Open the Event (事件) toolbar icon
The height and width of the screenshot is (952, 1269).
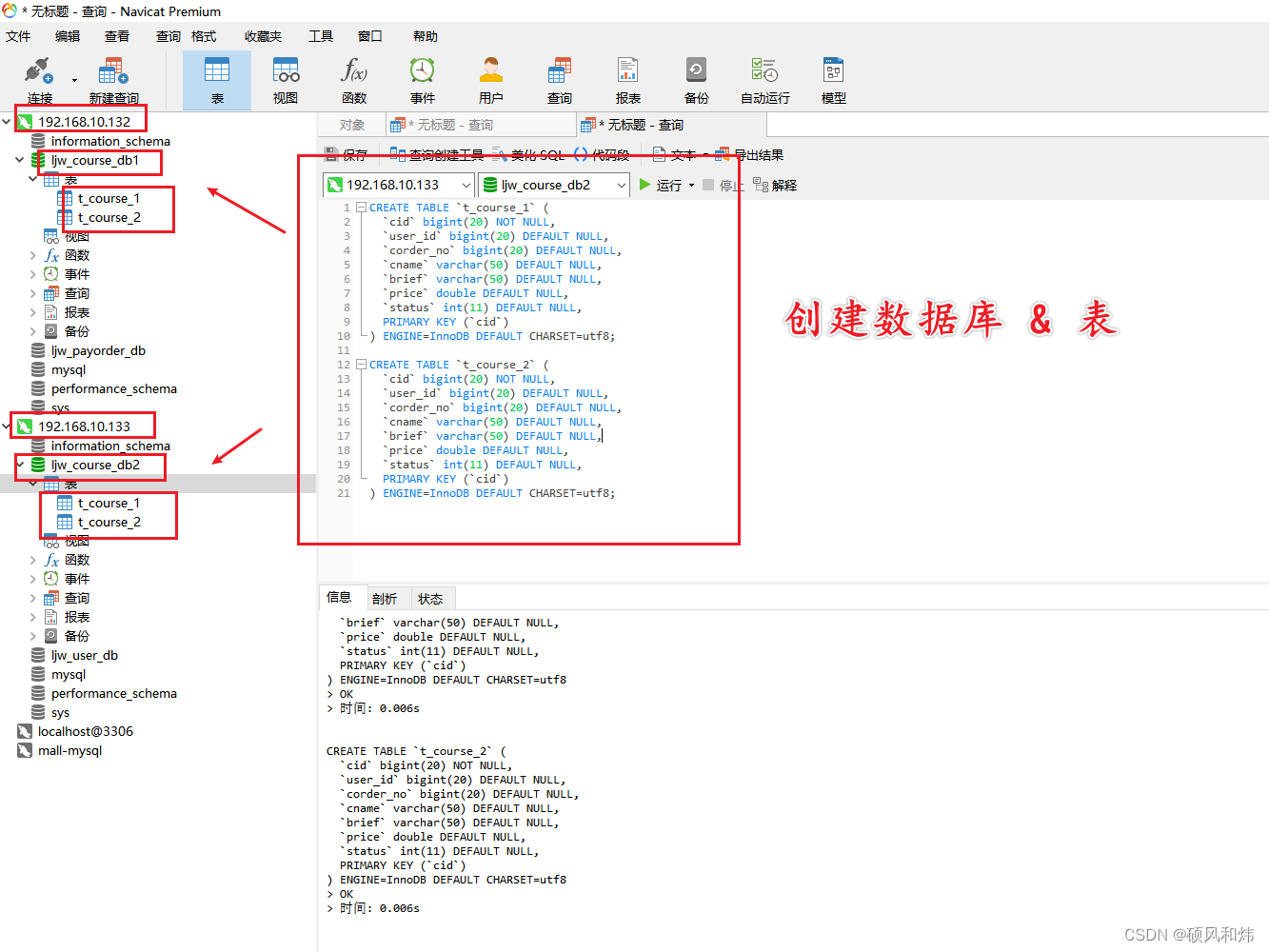pyautogui.click(x=423, y=80)
